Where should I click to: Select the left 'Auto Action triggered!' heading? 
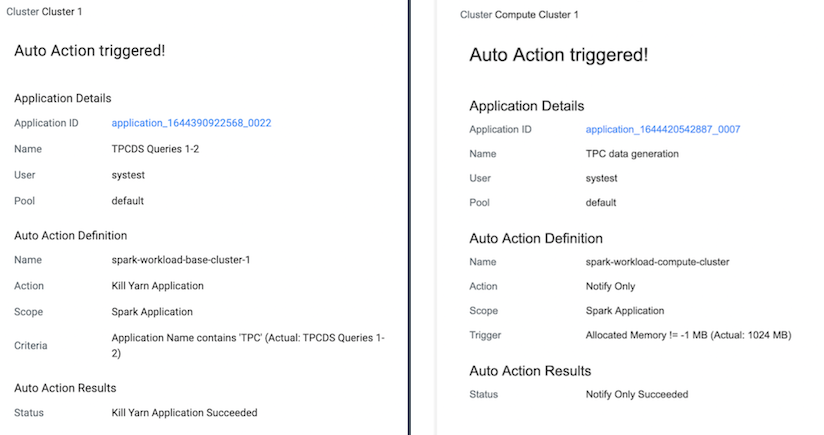pos(89,50)
